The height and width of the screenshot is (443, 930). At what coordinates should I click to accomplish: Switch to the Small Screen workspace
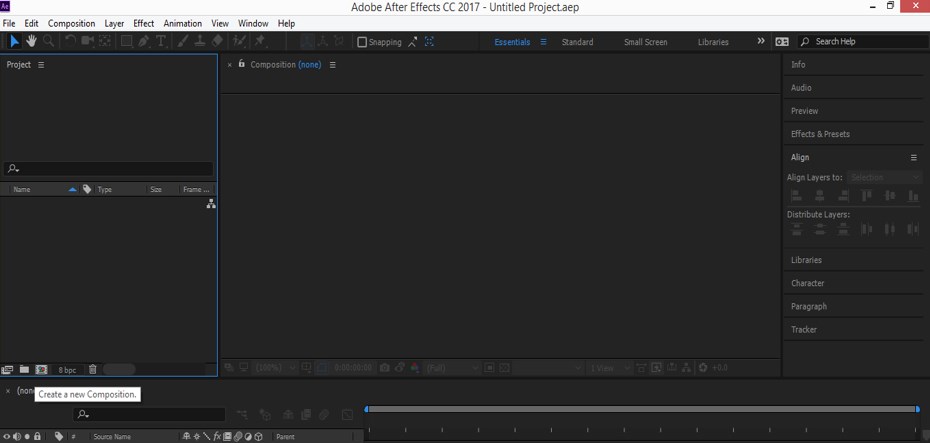coord(645,42)
